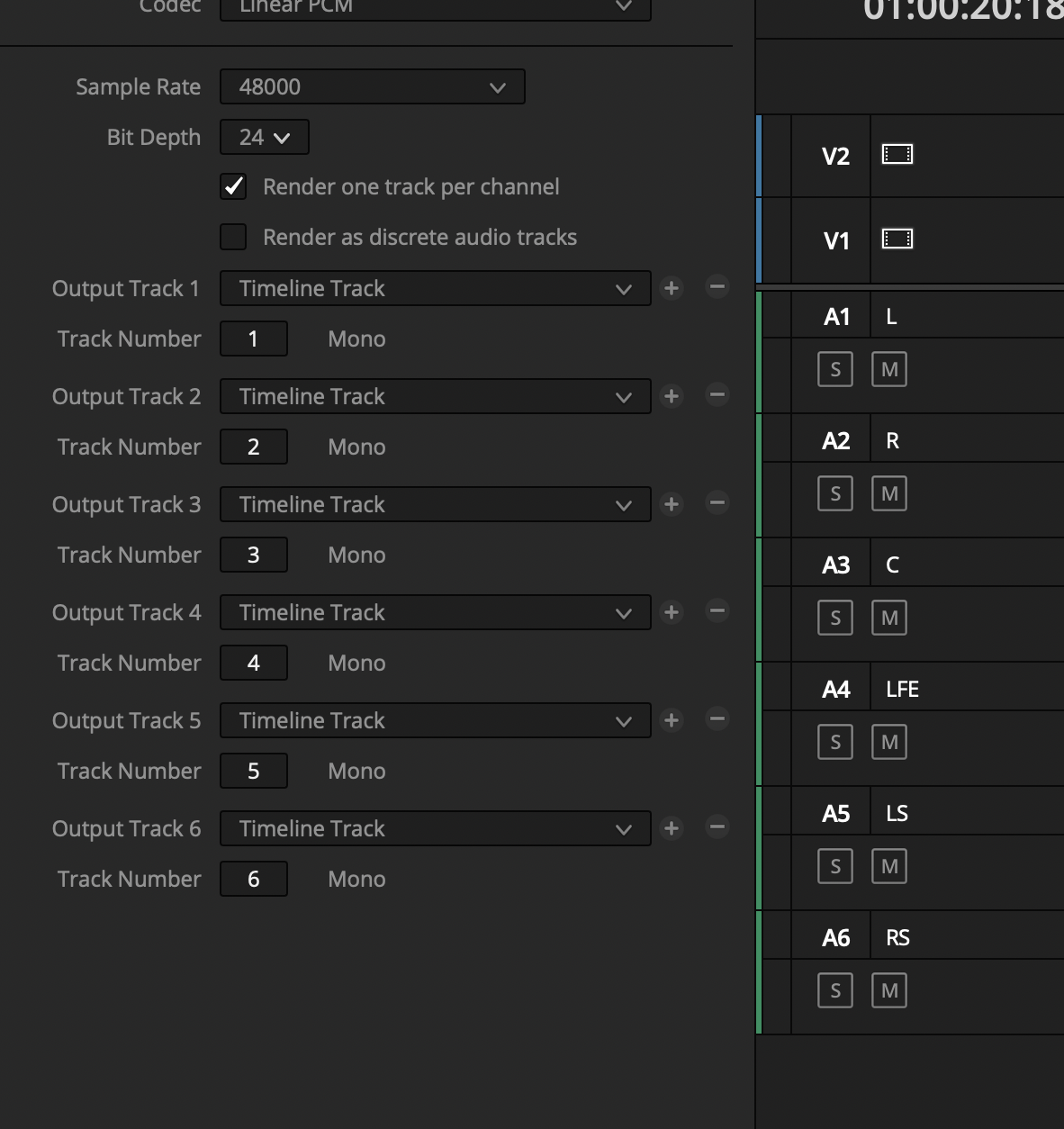This screenshot has width=1064, height=1129.
Task: Remove Output Track 3 with minus icon
Action: pyautogui.click(x=717, y=503)
